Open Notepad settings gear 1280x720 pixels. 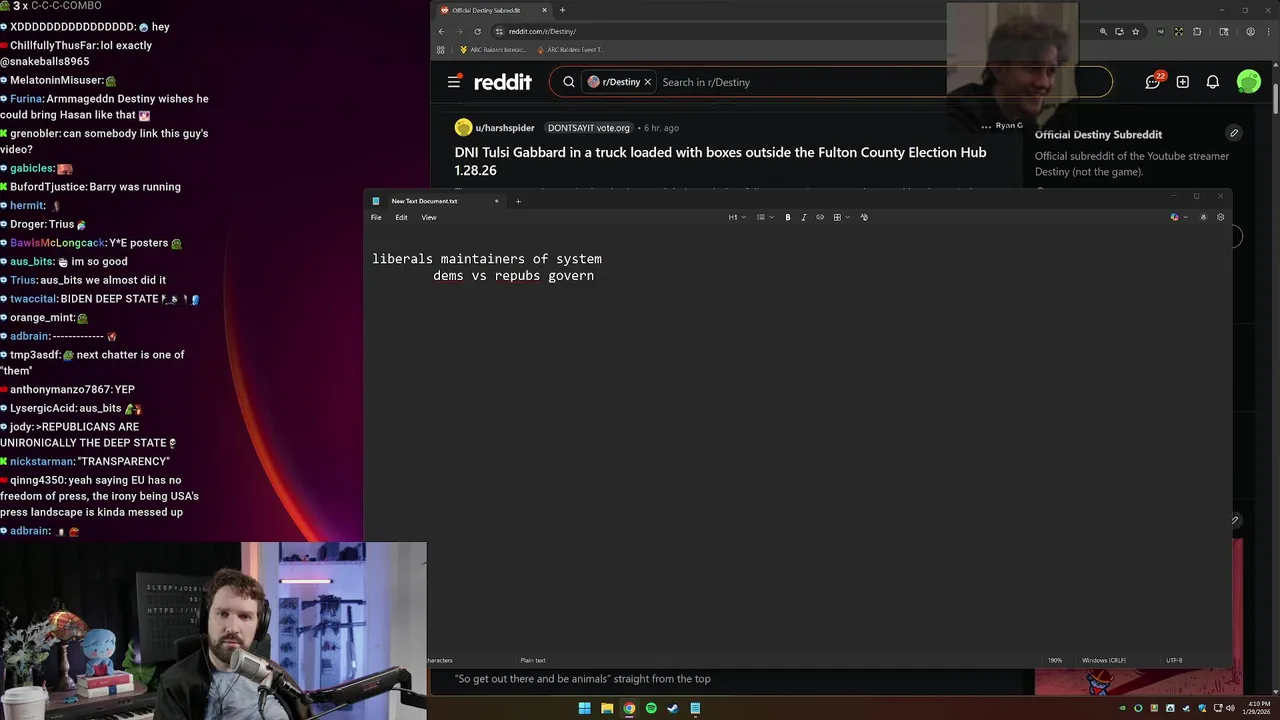click(x=1220, y=217)
